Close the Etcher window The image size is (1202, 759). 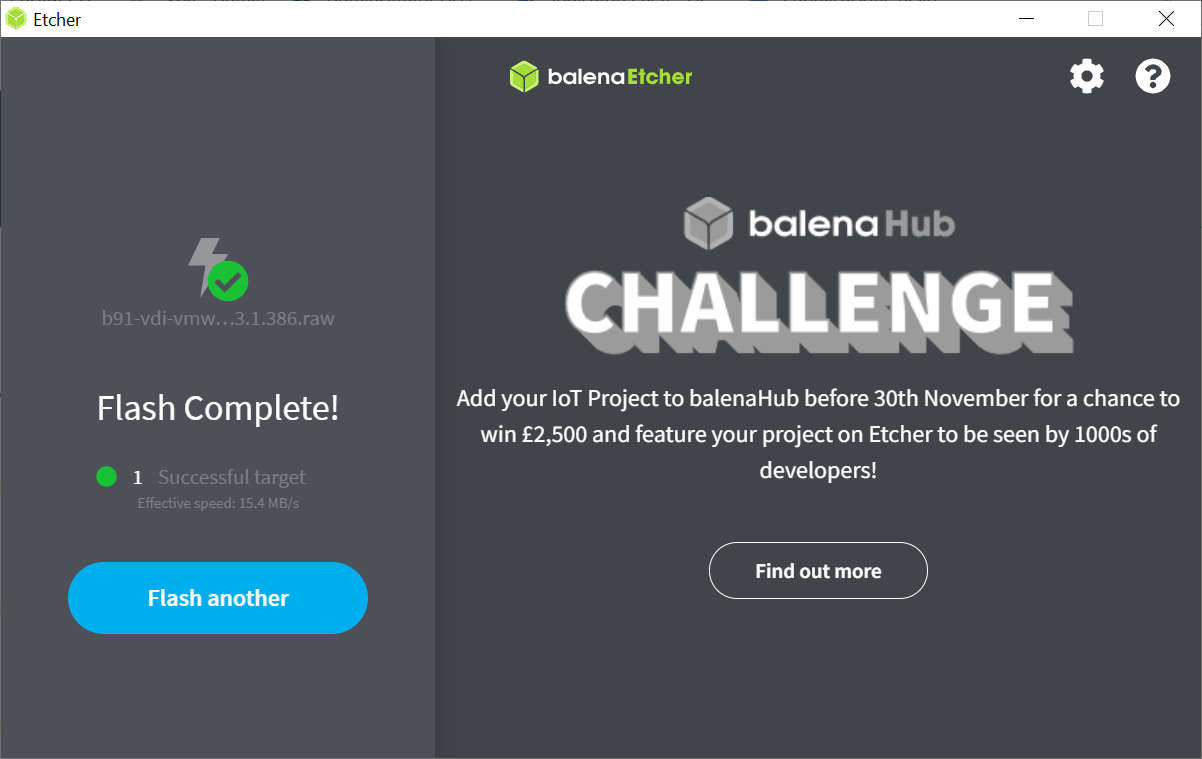[x=1166, y=18]
